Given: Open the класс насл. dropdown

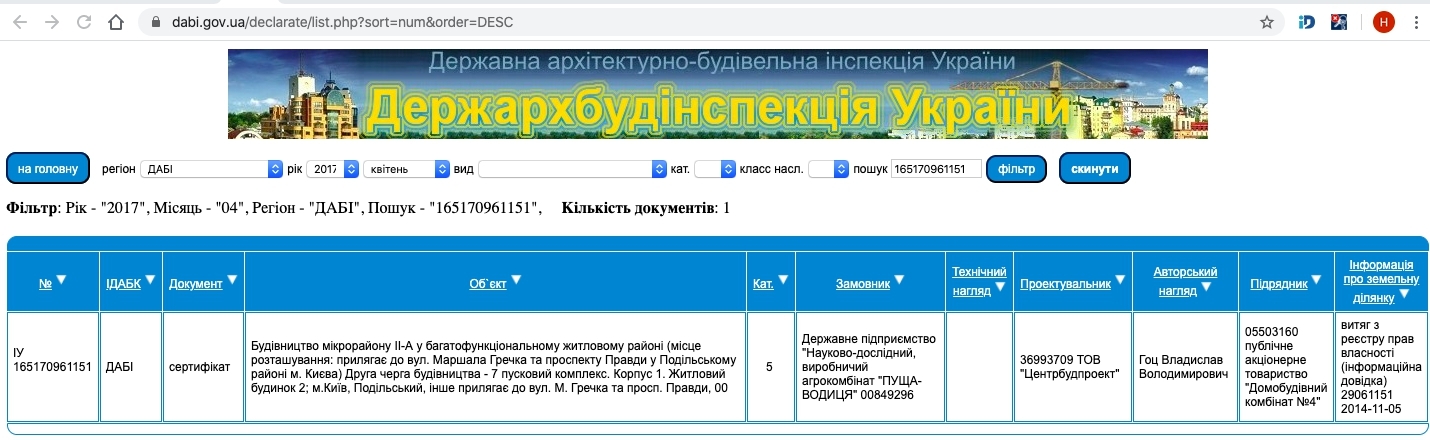Looking at the screenshot, I should (828, 169).
